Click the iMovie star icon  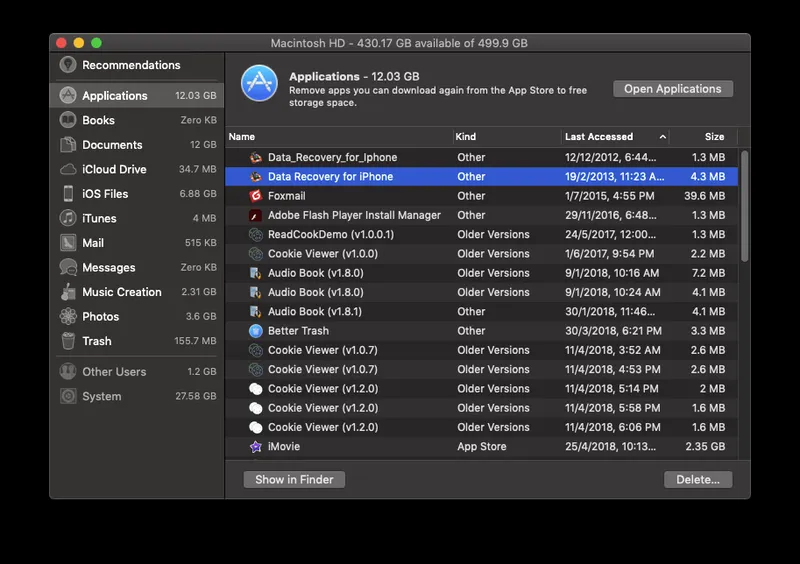click(256, 447)
